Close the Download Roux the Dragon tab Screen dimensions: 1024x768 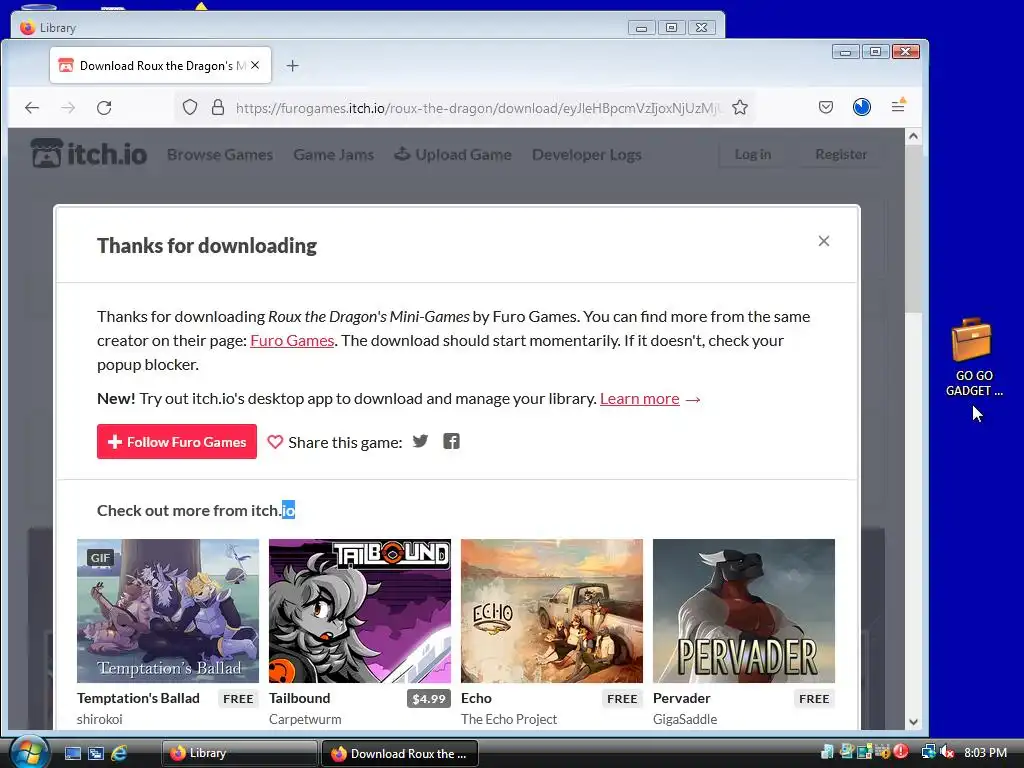[x=255, y=65]
